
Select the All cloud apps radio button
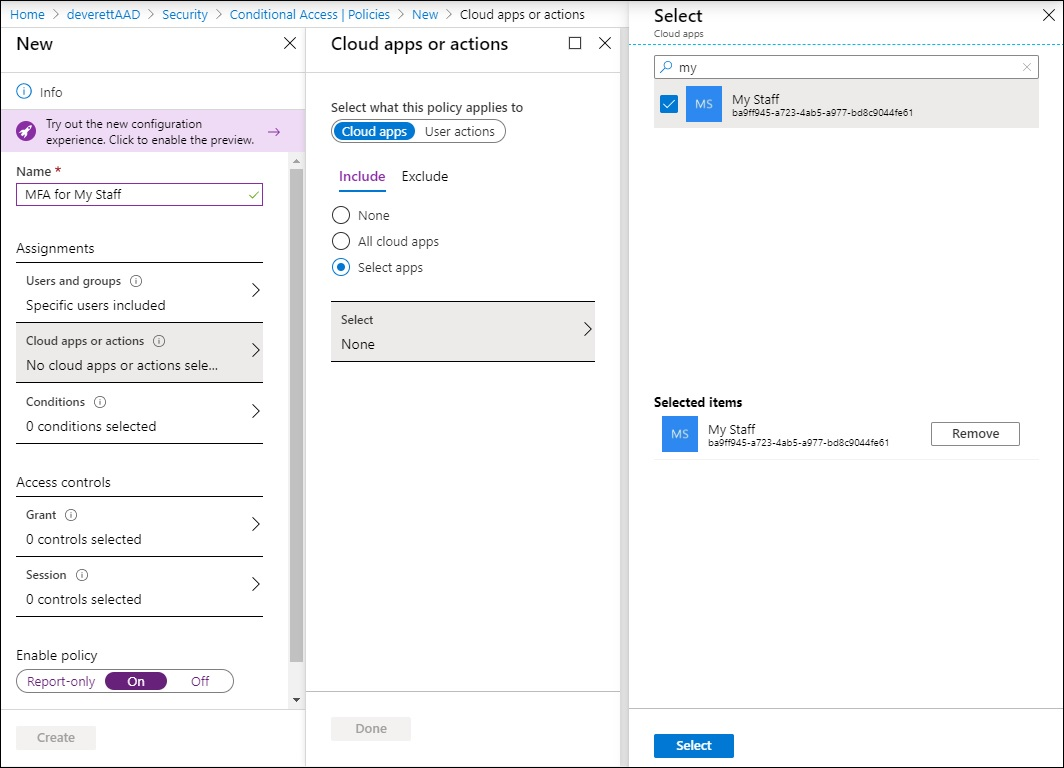(x=341, y=241)
